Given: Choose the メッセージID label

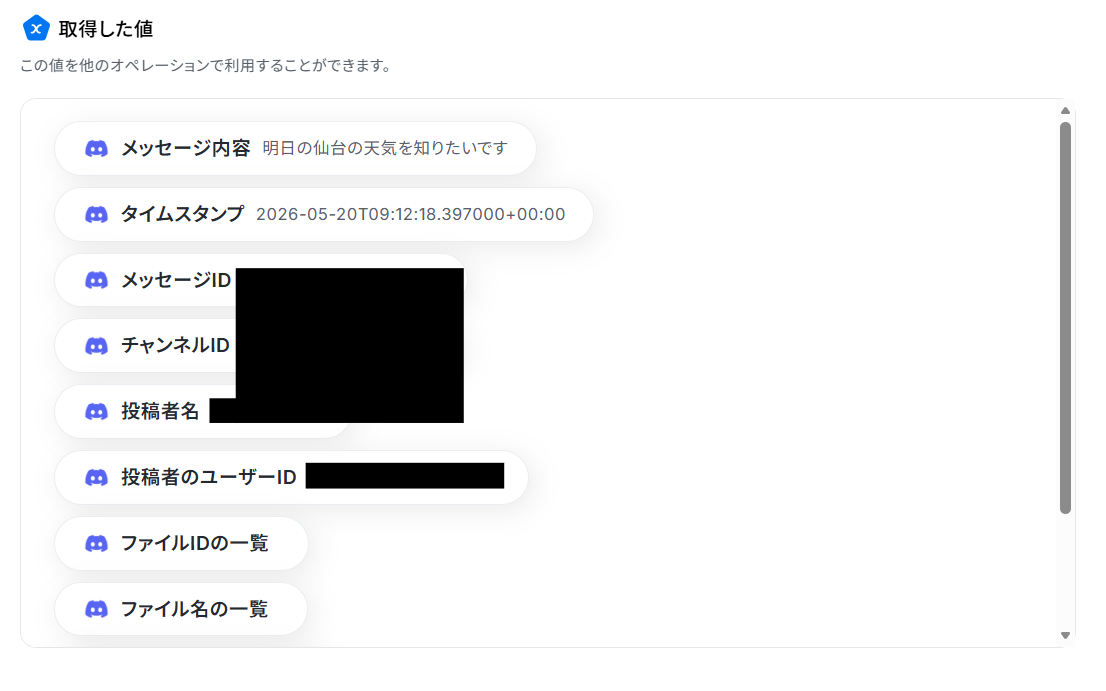Looking at the screenshot, I should click(x=176, y=281).
